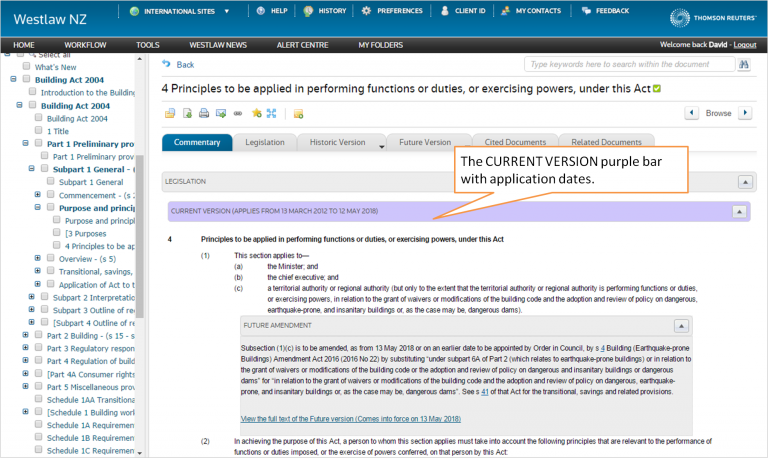Click the add note icon in toolbar
The width and height of the screenshot is (768, 458).
pyautogui.click(x=298, y=114)
